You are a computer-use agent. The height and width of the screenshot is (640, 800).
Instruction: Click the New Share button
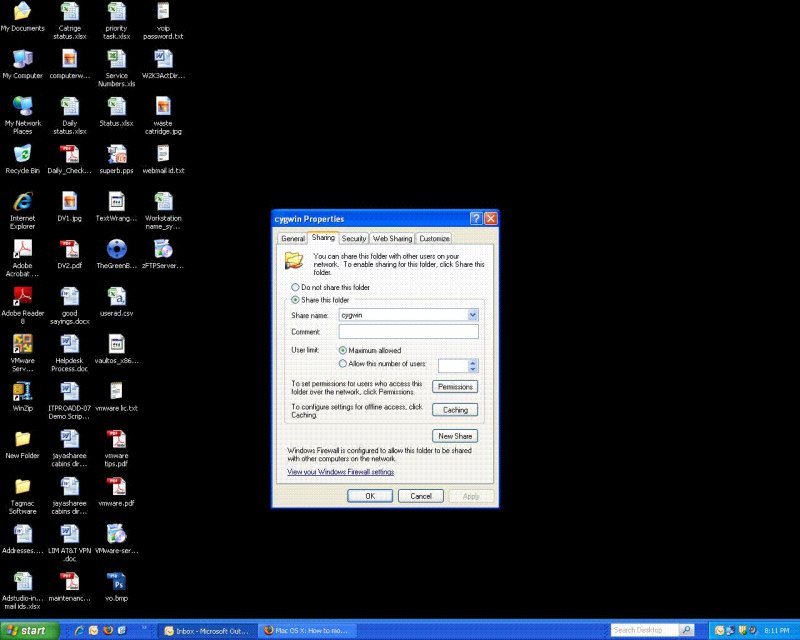[x=455, y=436]
